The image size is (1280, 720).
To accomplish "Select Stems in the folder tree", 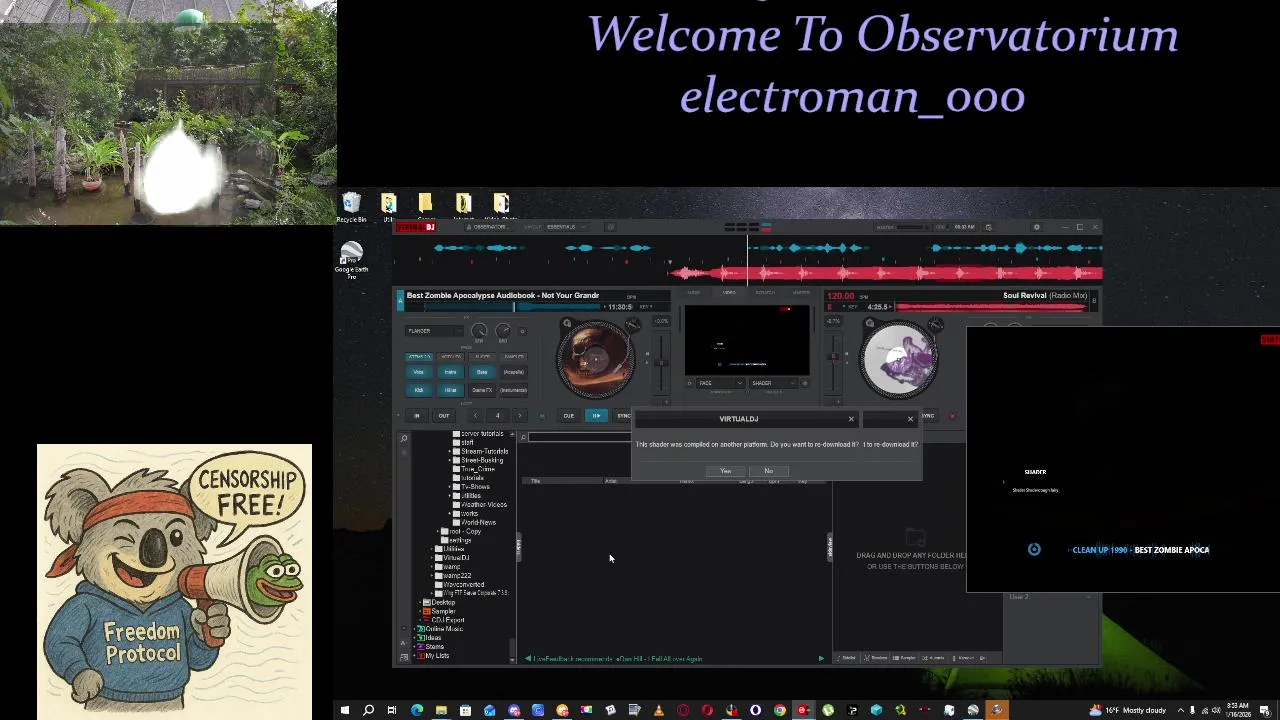I will (433, 647).
